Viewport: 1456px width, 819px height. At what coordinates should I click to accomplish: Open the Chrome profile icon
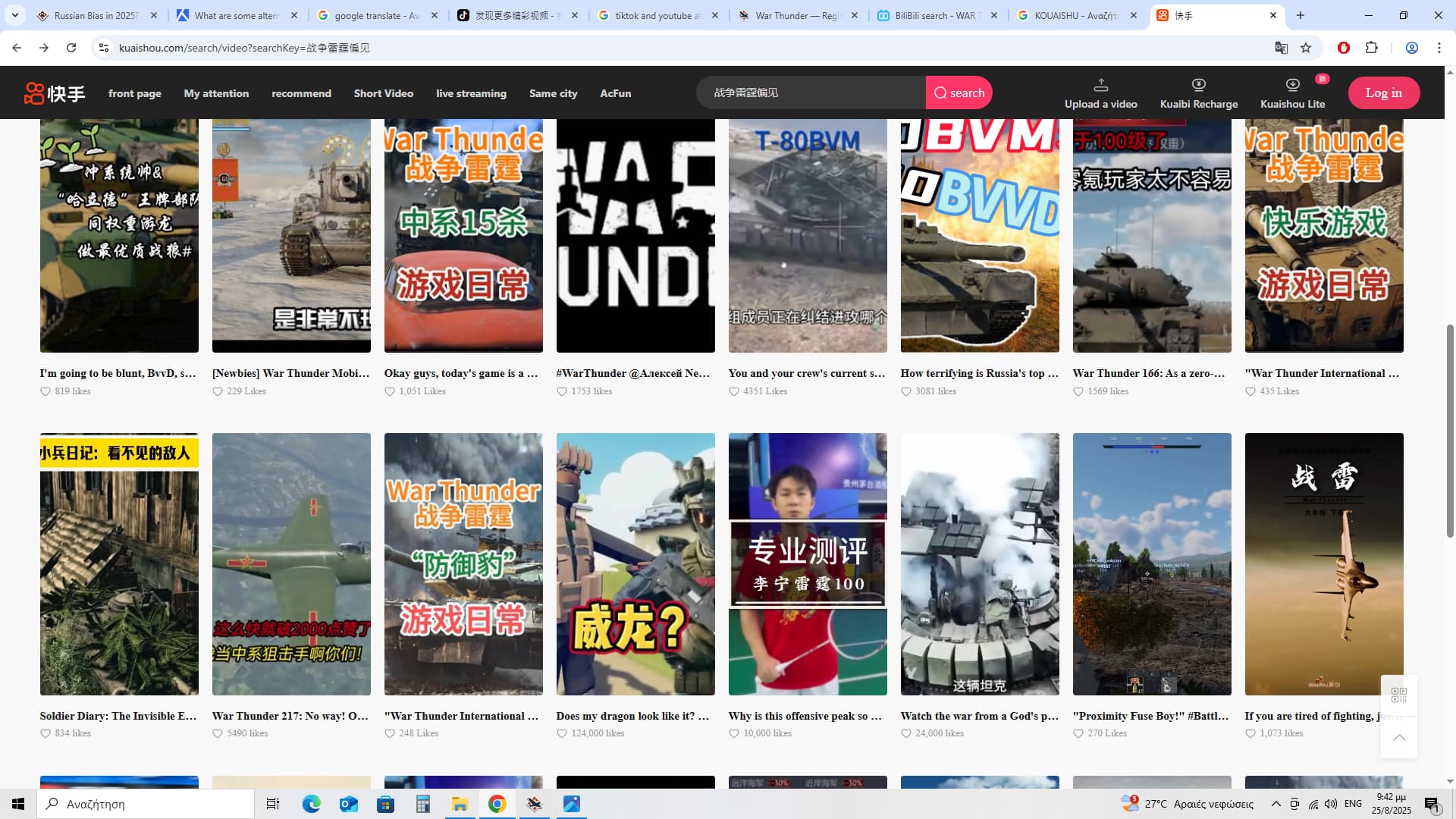[1412, 48]
